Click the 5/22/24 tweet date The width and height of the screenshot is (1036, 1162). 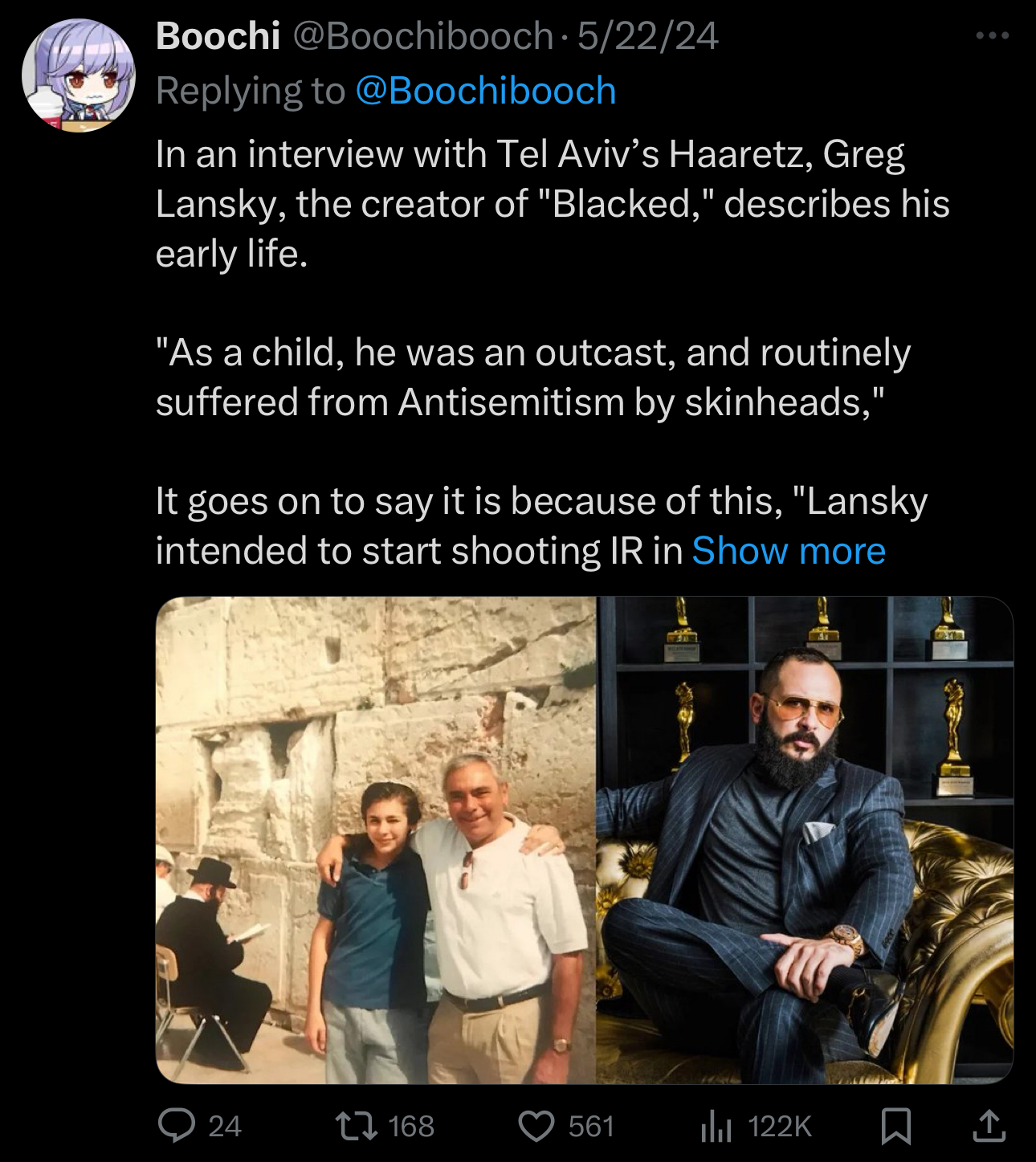pos(647,36)
